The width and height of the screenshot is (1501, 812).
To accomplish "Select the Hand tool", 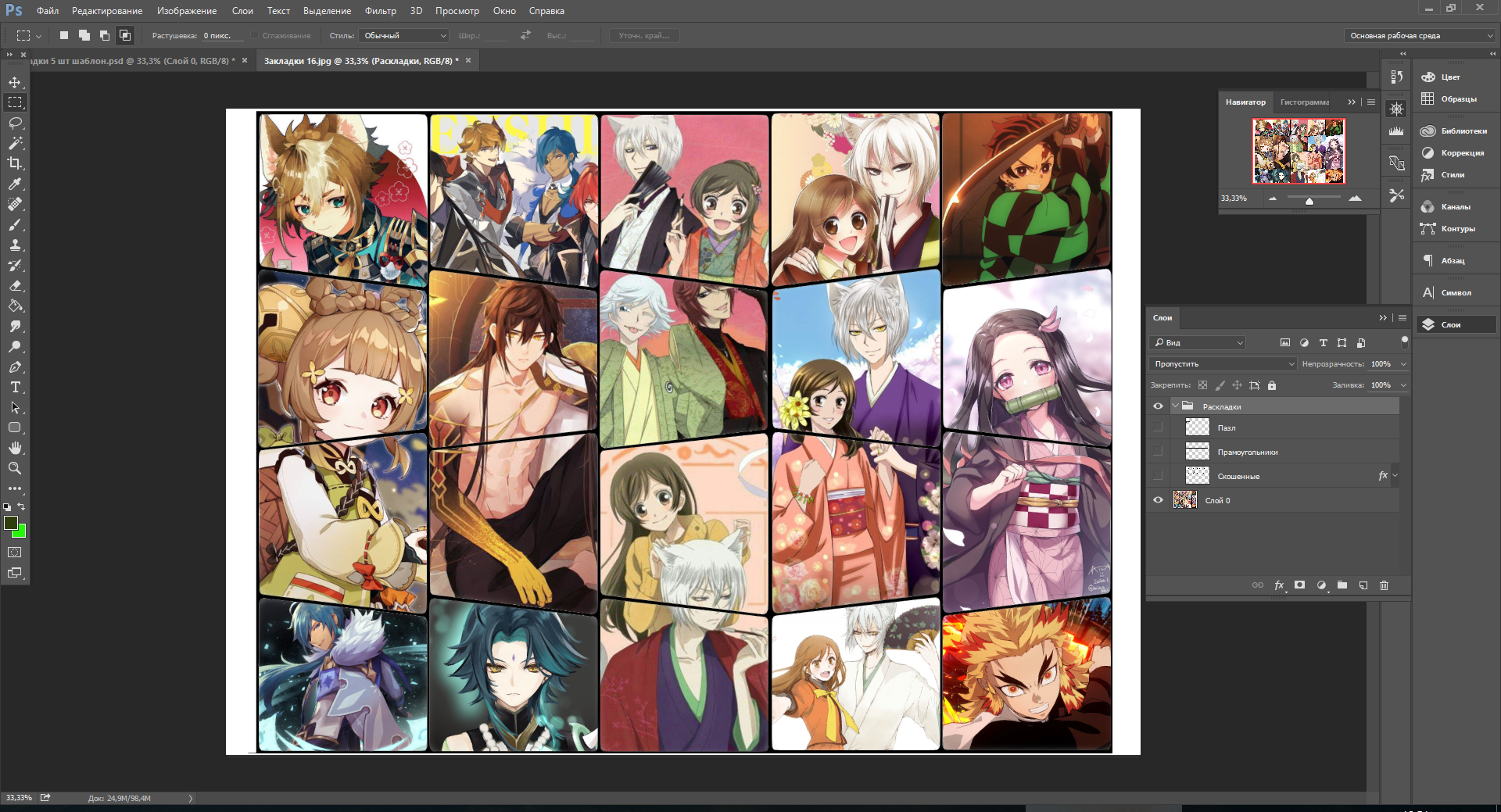I will click(15, 448).
